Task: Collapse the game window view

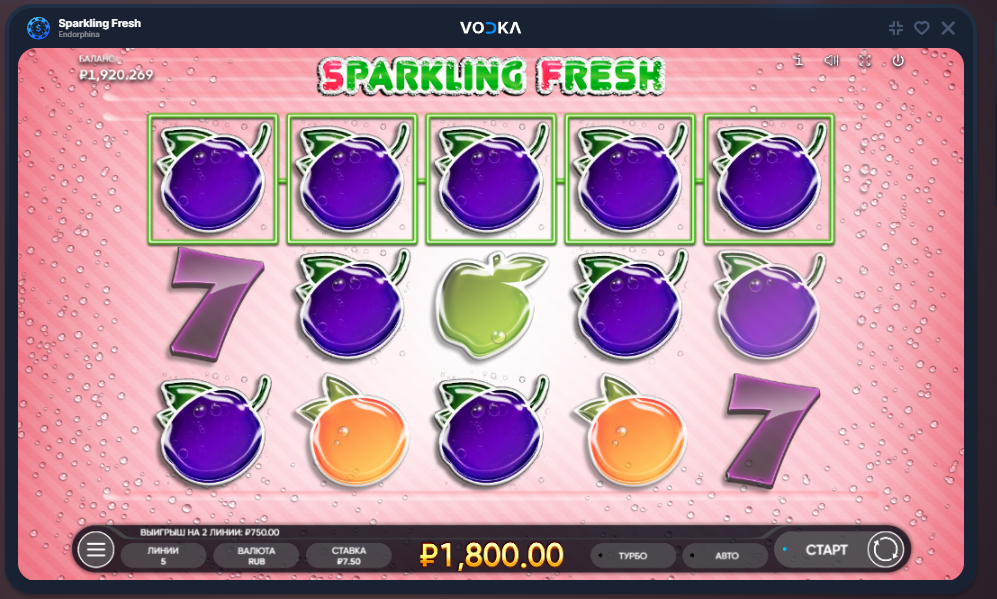Action: click(896, 27)
